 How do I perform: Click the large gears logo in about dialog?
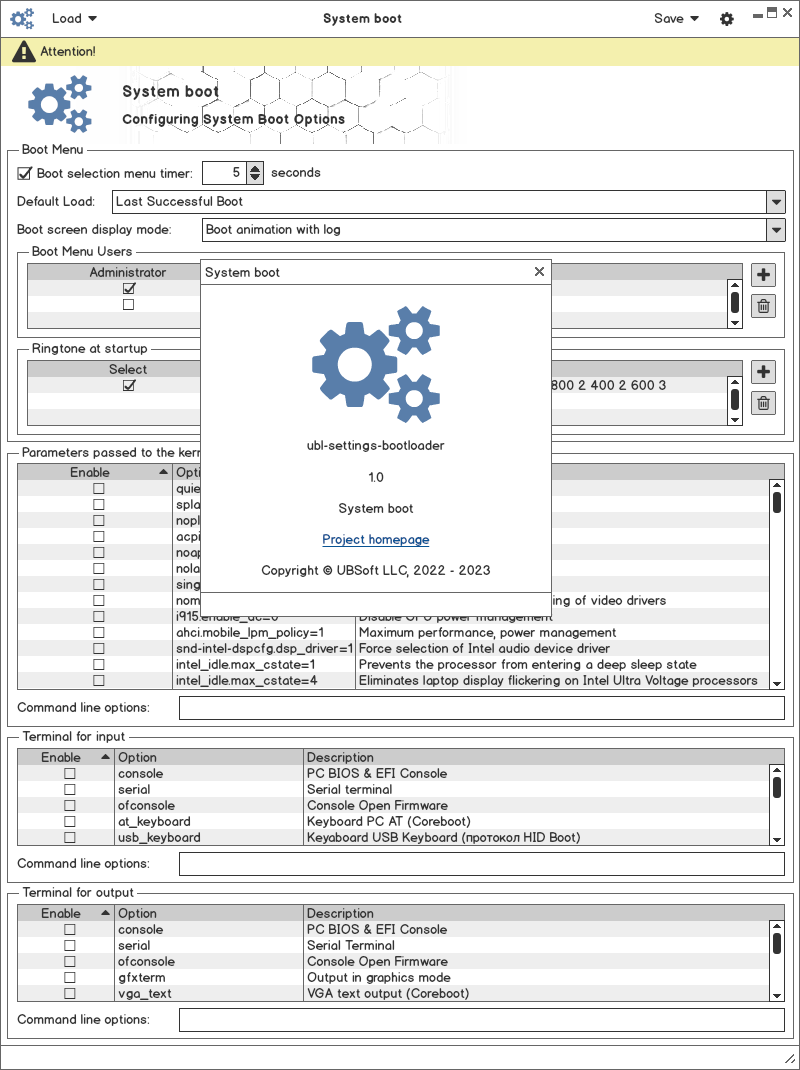(375, 364)
